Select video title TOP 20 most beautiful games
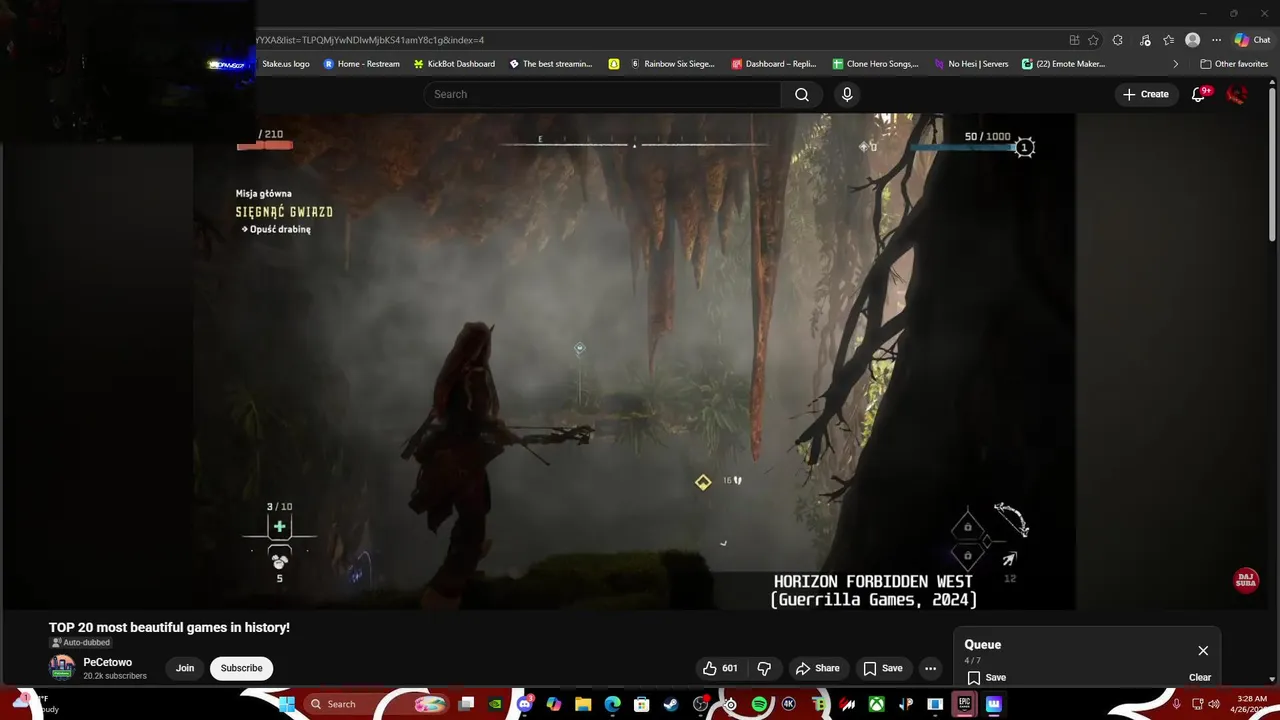 coord(169,627)
